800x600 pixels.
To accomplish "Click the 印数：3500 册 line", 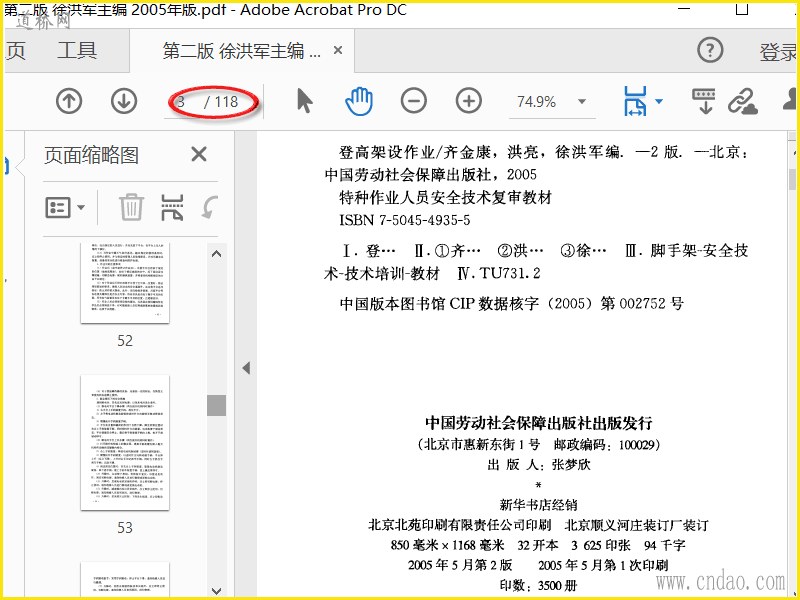I will 538,585.
